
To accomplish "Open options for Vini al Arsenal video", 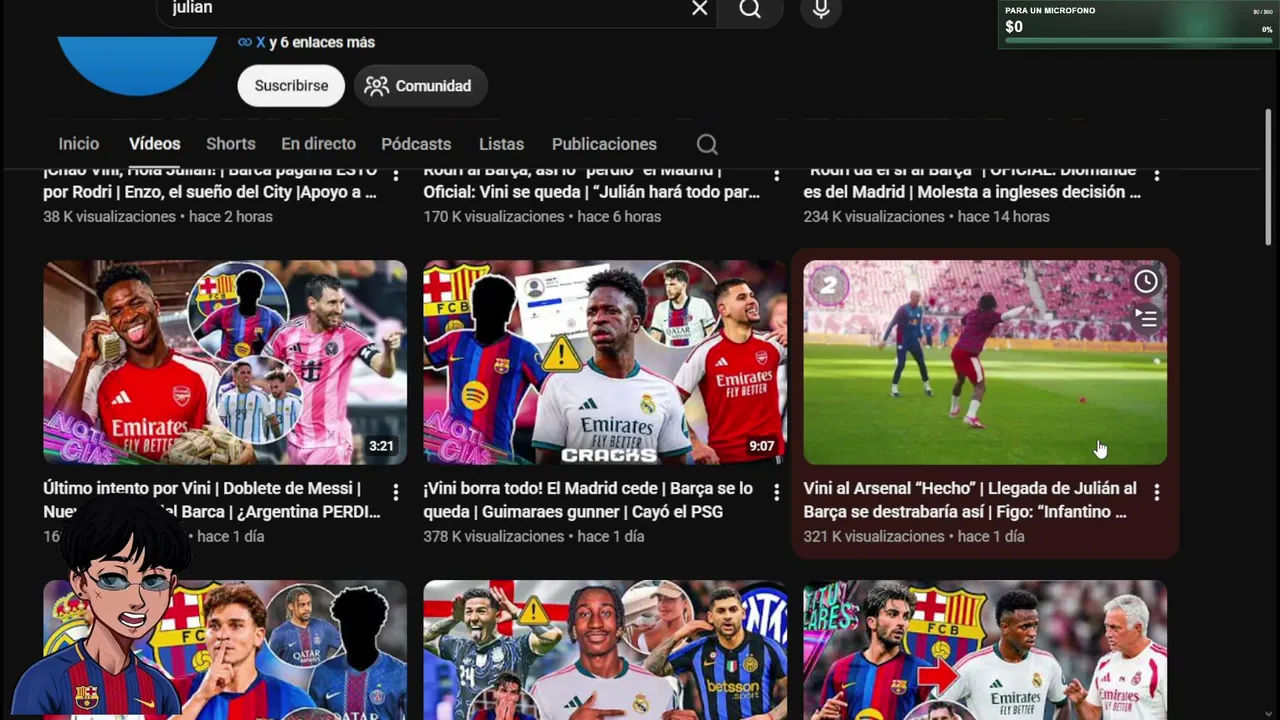I will pos(1157,492).
